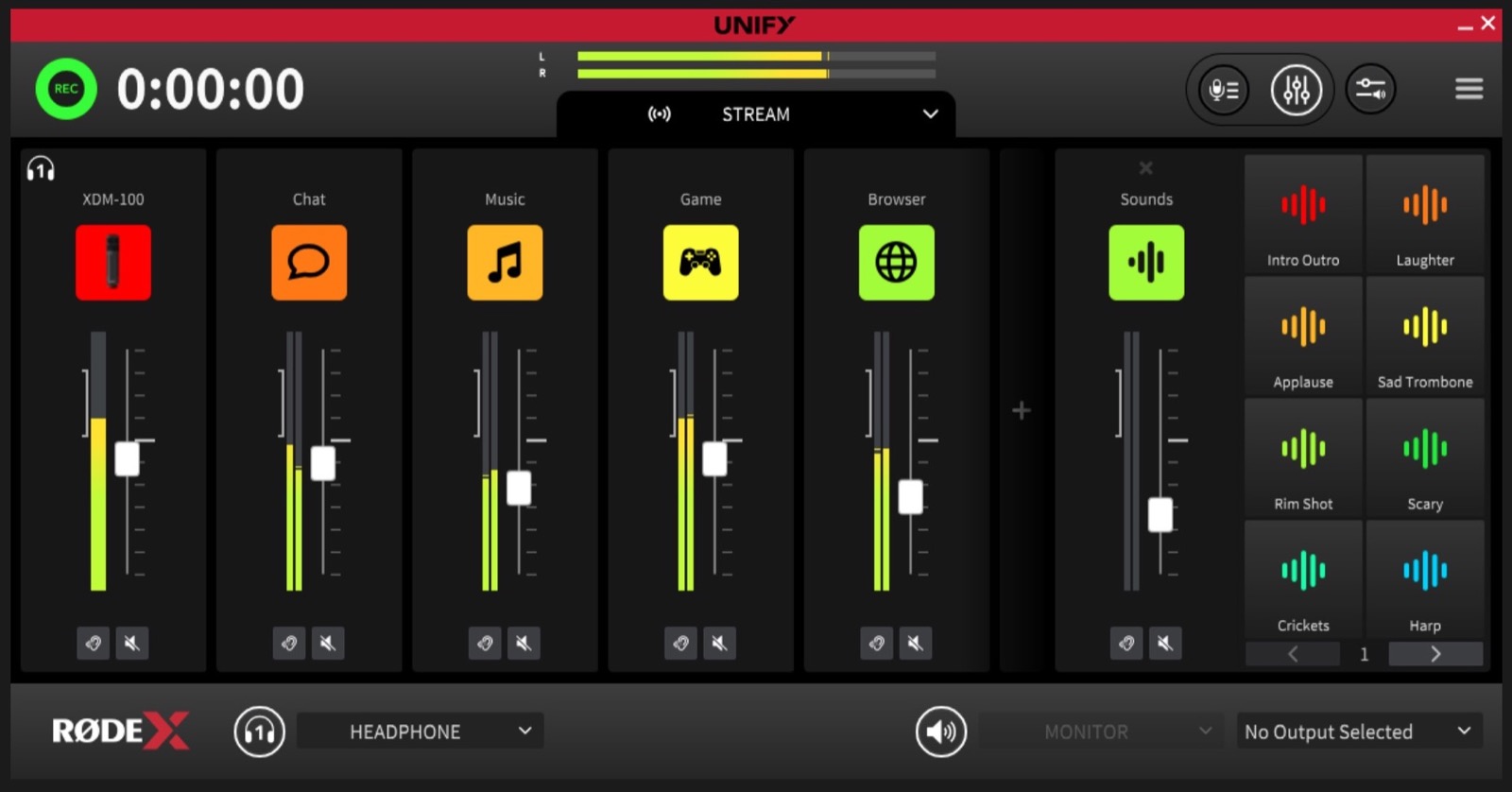1512x792 pixels.
Task: Open the Music channel note icon
Action: pos(505,263)
